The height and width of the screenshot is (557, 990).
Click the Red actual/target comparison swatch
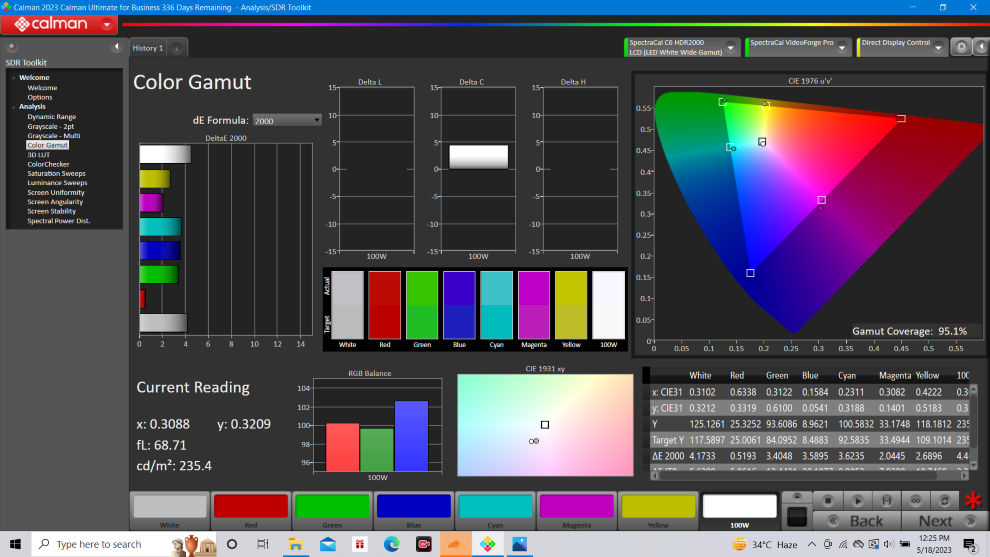click(385, 306)
